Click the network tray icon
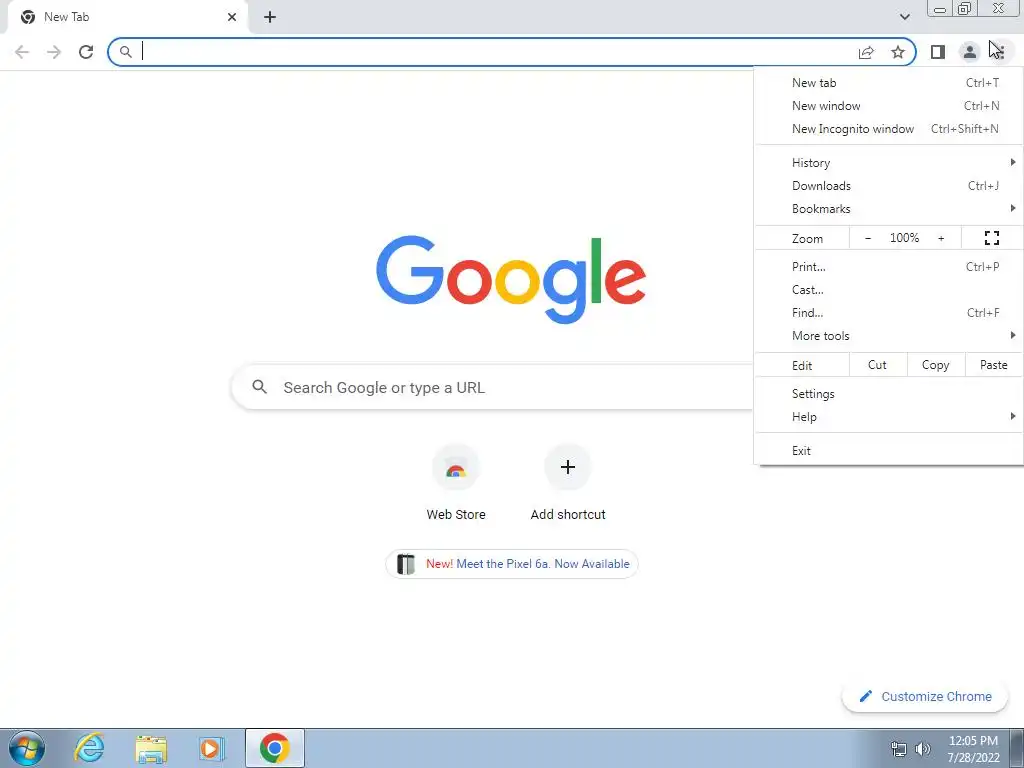Image resolution: width=1024 pixels, height=768 pixels. point(899,749)
